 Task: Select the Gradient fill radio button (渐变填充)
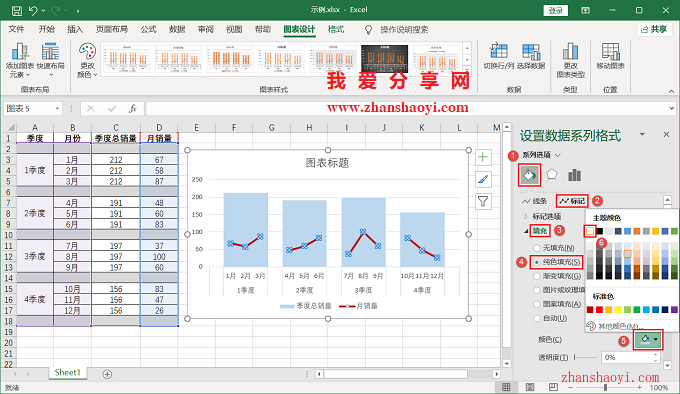point(537,276)
